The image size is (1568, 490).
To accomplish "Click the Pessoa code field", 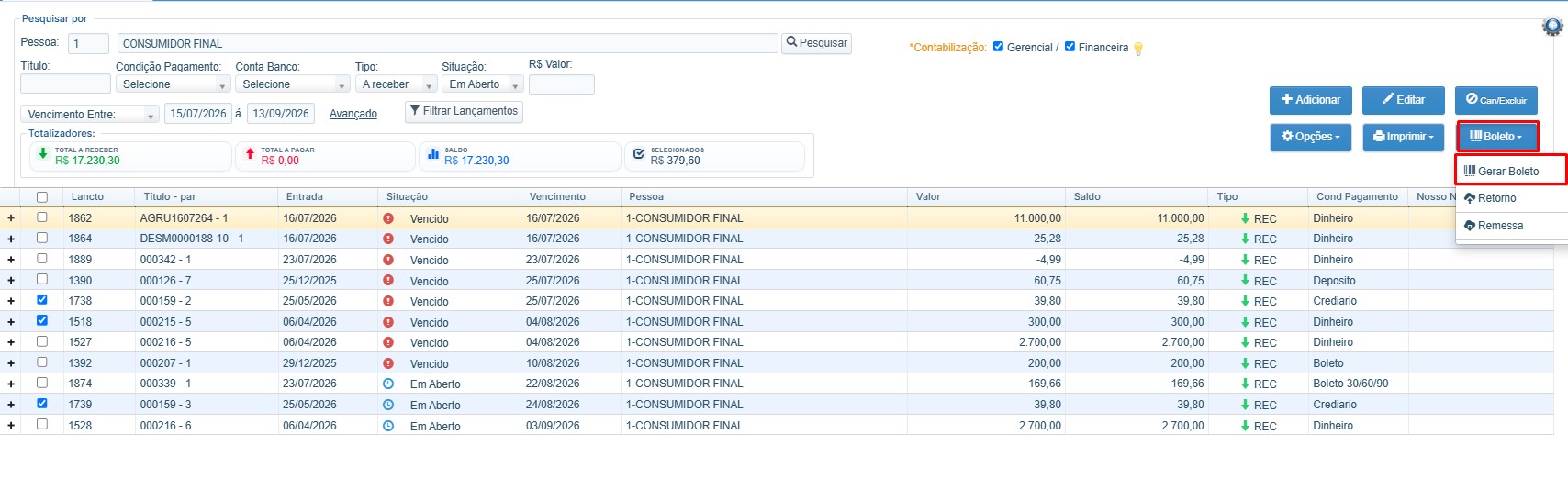I will [x=88, y=43].
